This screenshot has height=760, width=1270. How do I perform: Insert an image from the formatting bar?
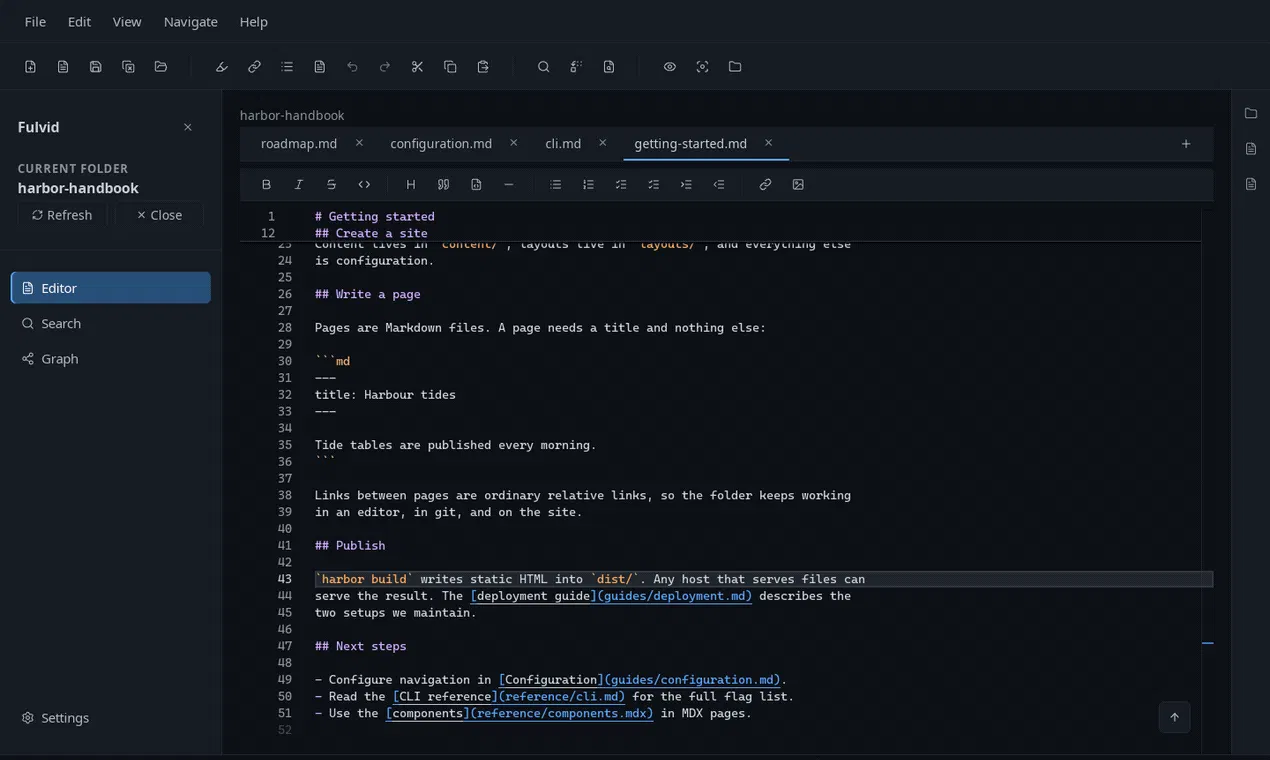pos(798,185)
